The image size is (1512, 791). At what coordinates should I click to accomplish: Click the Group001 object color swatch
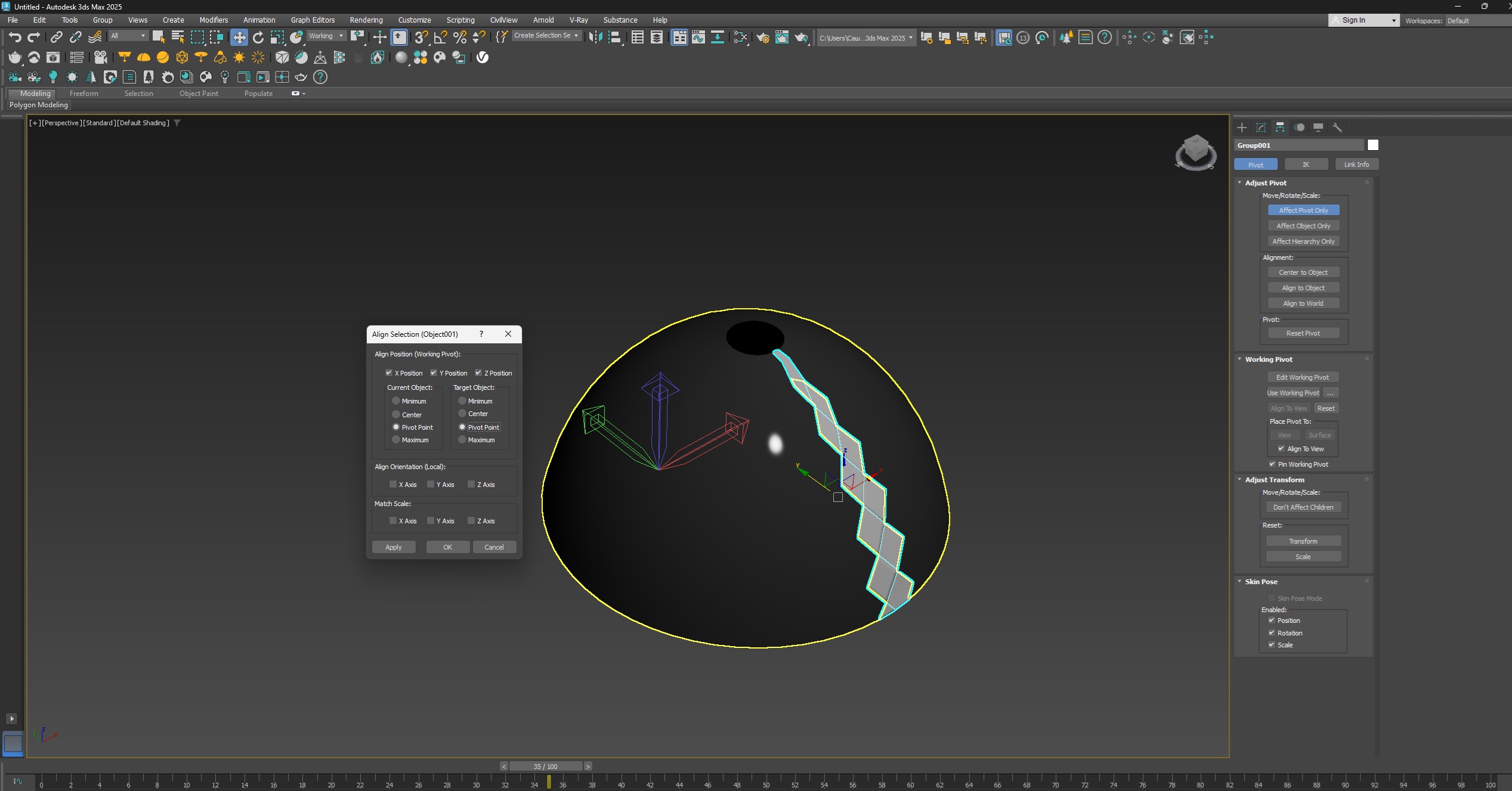pos(1372,145)
